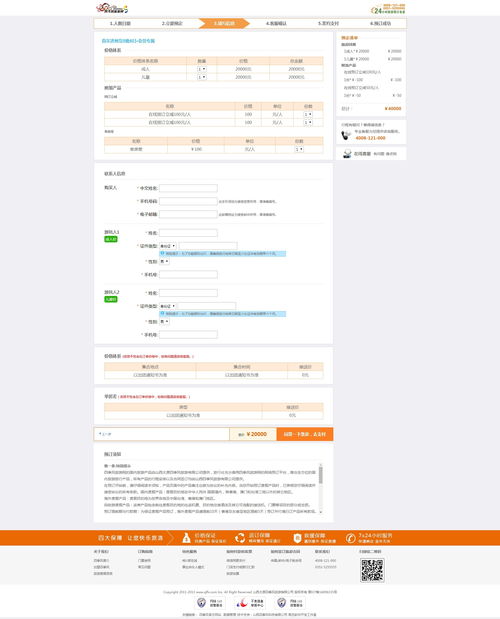The image size is (500, 619).
Task: Go to step 6 in progress bar
Action: pos(380,23)
